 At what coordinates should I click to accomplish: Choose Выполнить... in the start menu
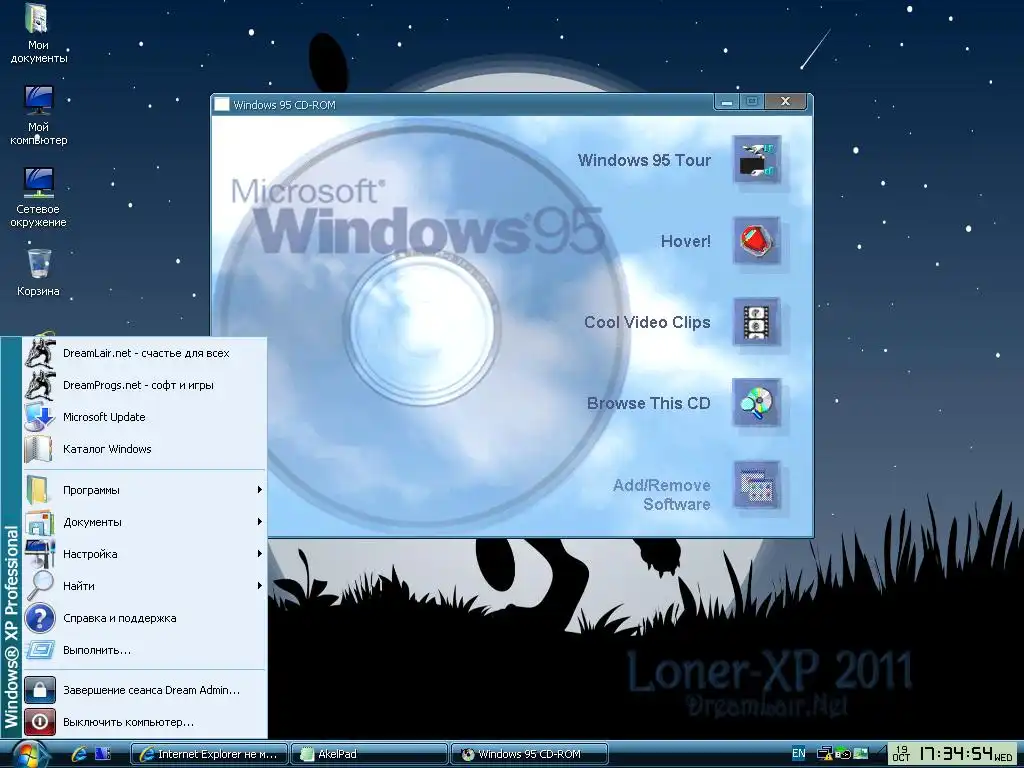point(145,650)
